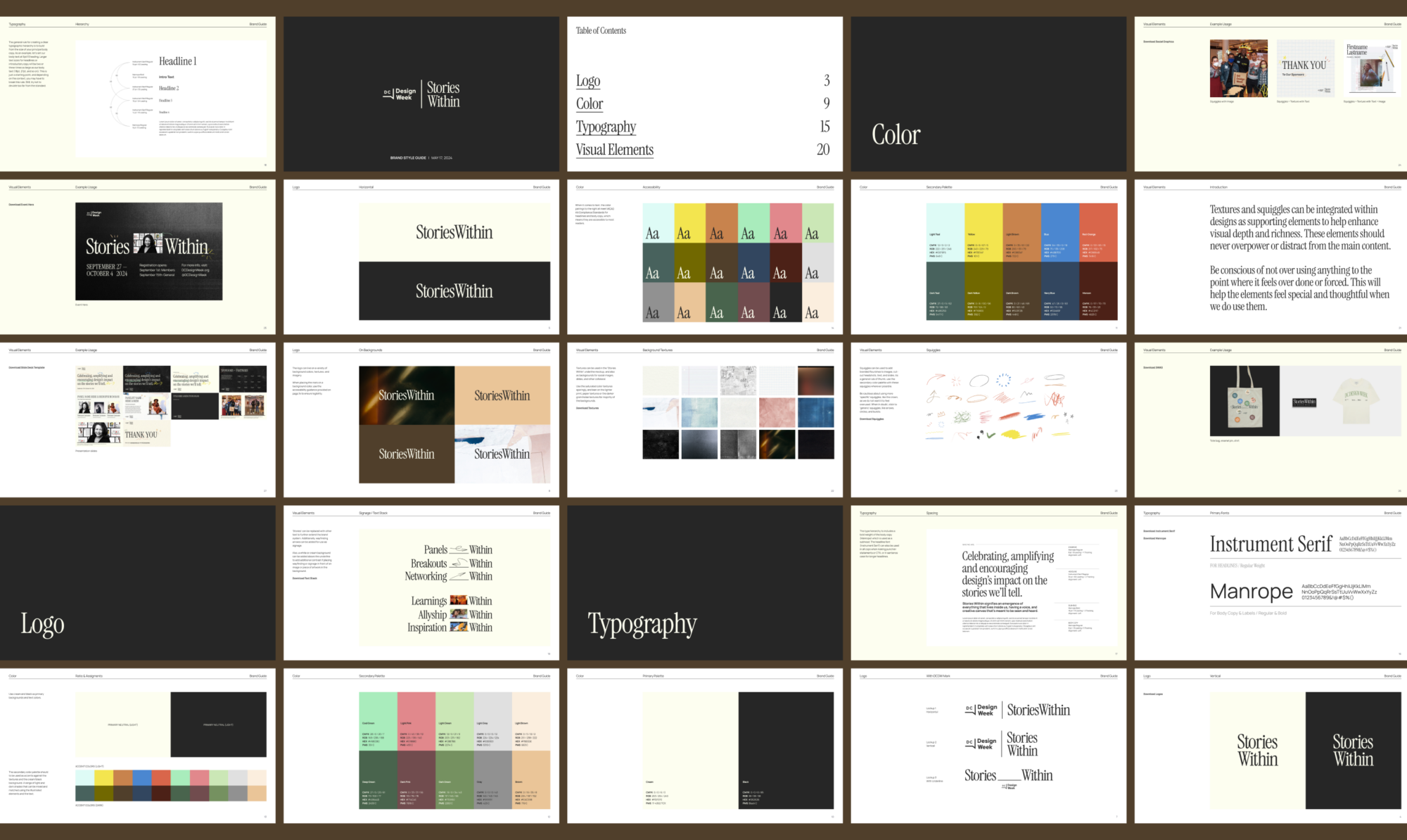This screenshot has width=1407, height=840.
Task: Click the 'Headline 1' text sample
Action: (x=178, y=61)
